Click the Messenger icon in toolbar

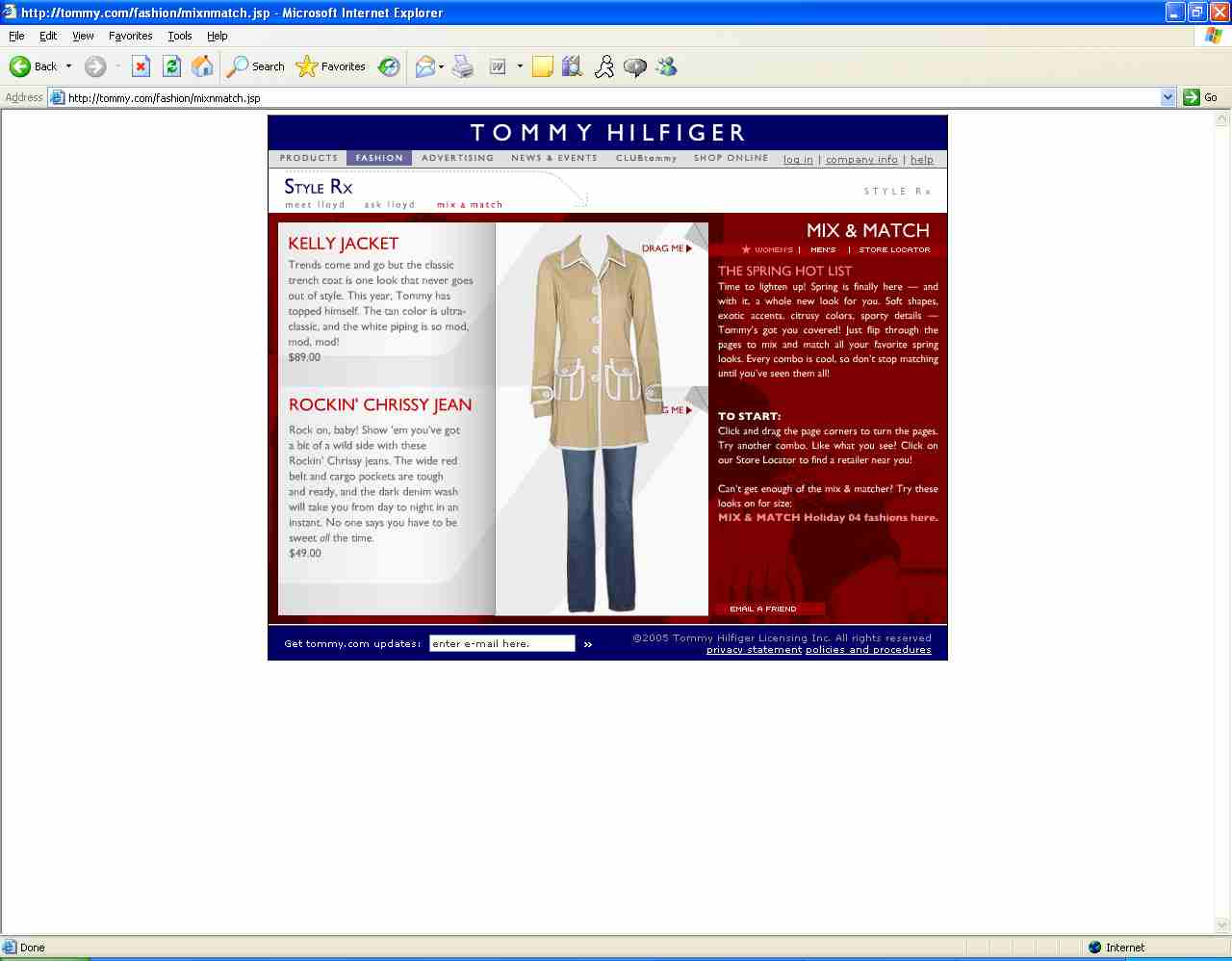[666, 66]
